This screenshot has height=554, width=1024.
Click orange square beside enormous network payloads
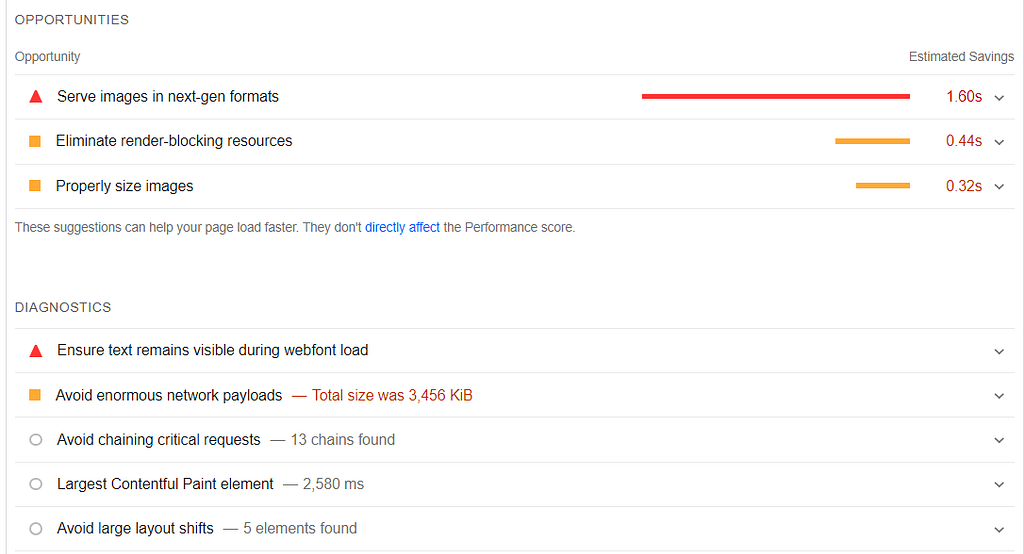point(35,395)
